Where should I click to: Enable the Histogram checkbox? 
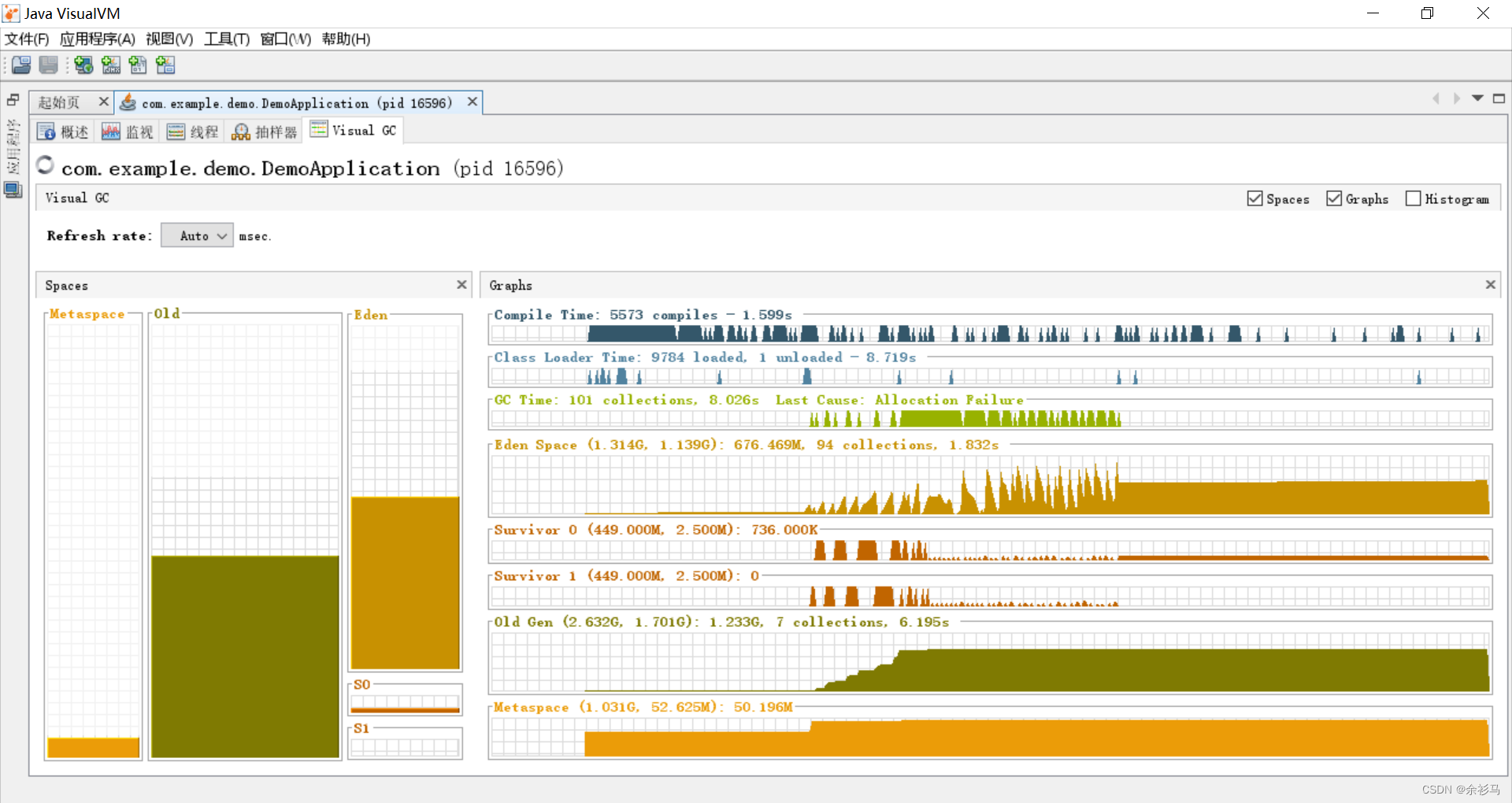click(x=1414, y=198)
